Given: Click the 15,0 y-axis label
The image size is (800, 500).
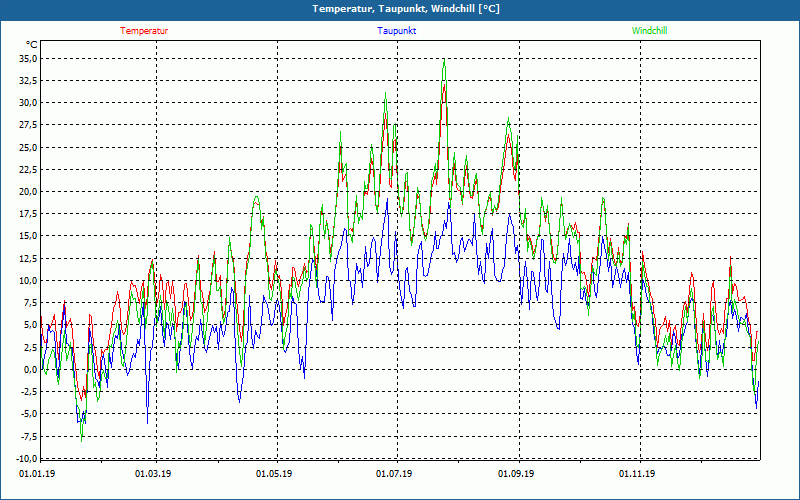Looking at the screenshot, I should 27,236.
